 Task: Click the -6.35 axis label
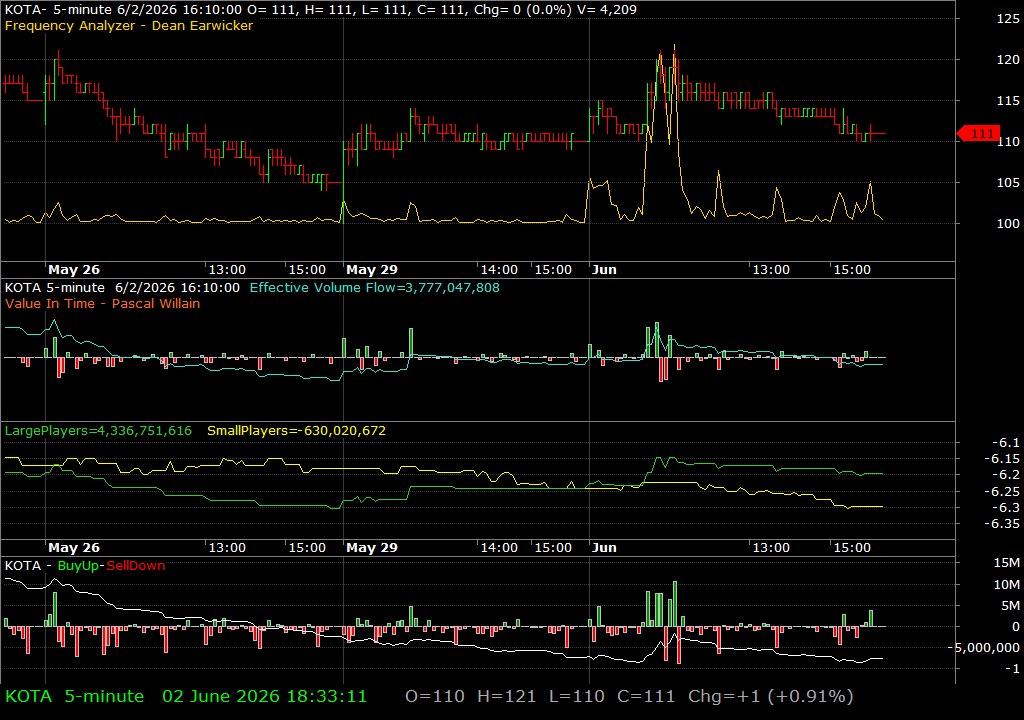point(1001,523)
